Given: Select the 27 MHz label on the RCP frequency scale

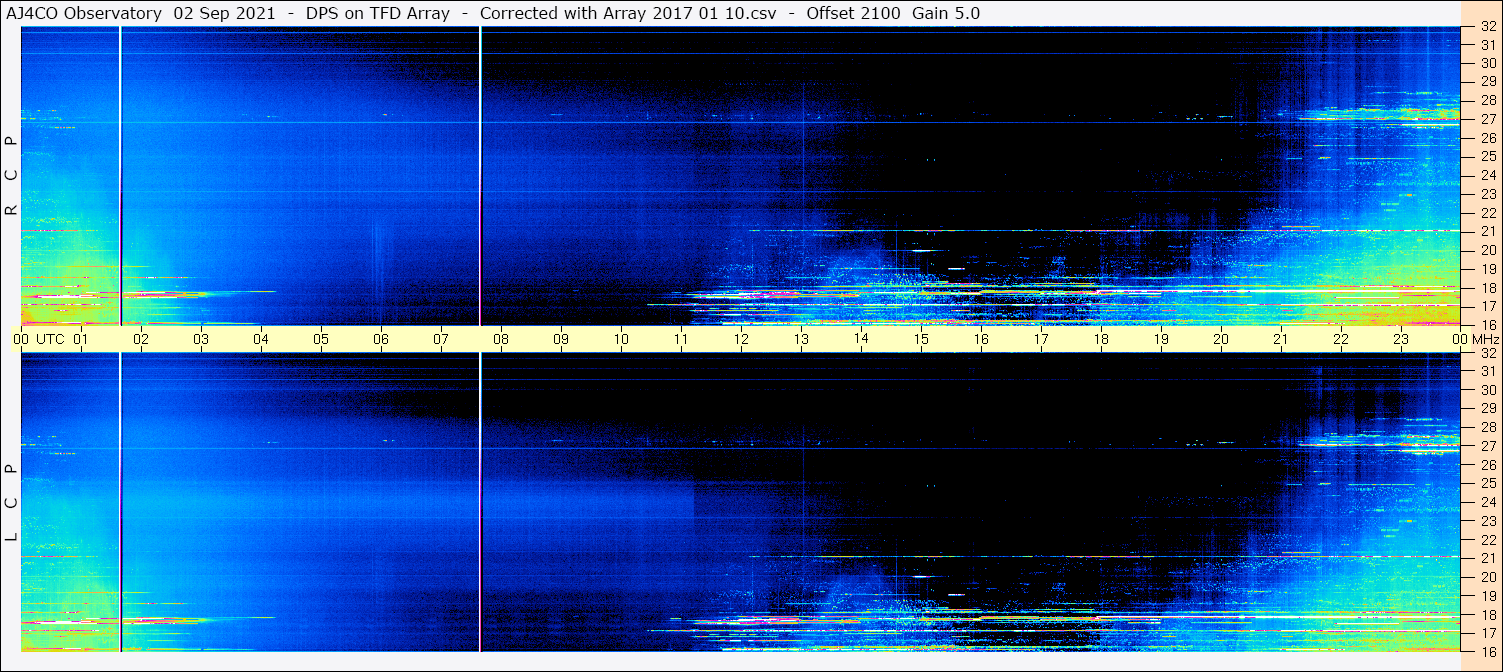Looking at the screenshot, I should [x=1487, y=119].
